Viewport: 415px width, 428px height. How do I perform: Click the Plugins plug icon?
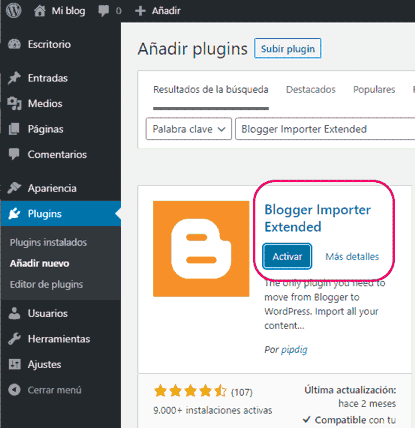pyautogui.click(x=14, y=213)
